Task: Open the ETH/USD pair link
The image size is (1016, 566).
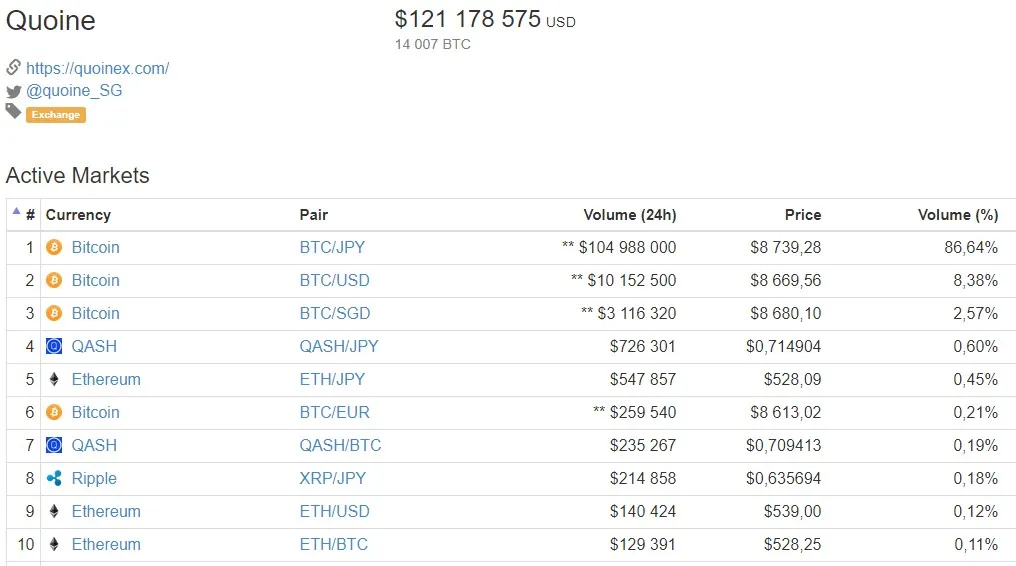Action: tap(334, 512)
